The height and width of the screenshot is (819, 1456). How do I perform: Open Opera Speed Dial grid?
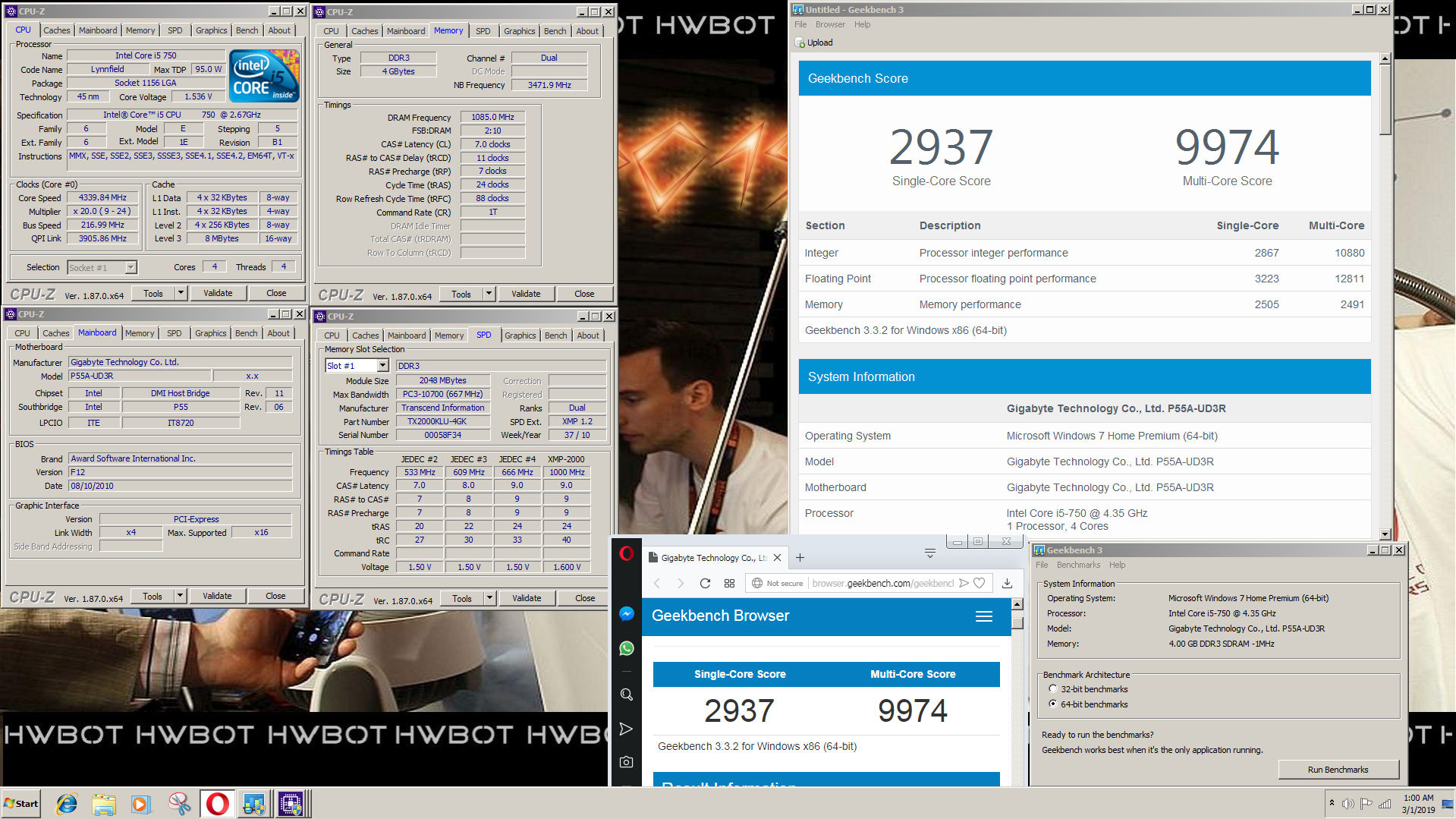(x=729, y=583)
